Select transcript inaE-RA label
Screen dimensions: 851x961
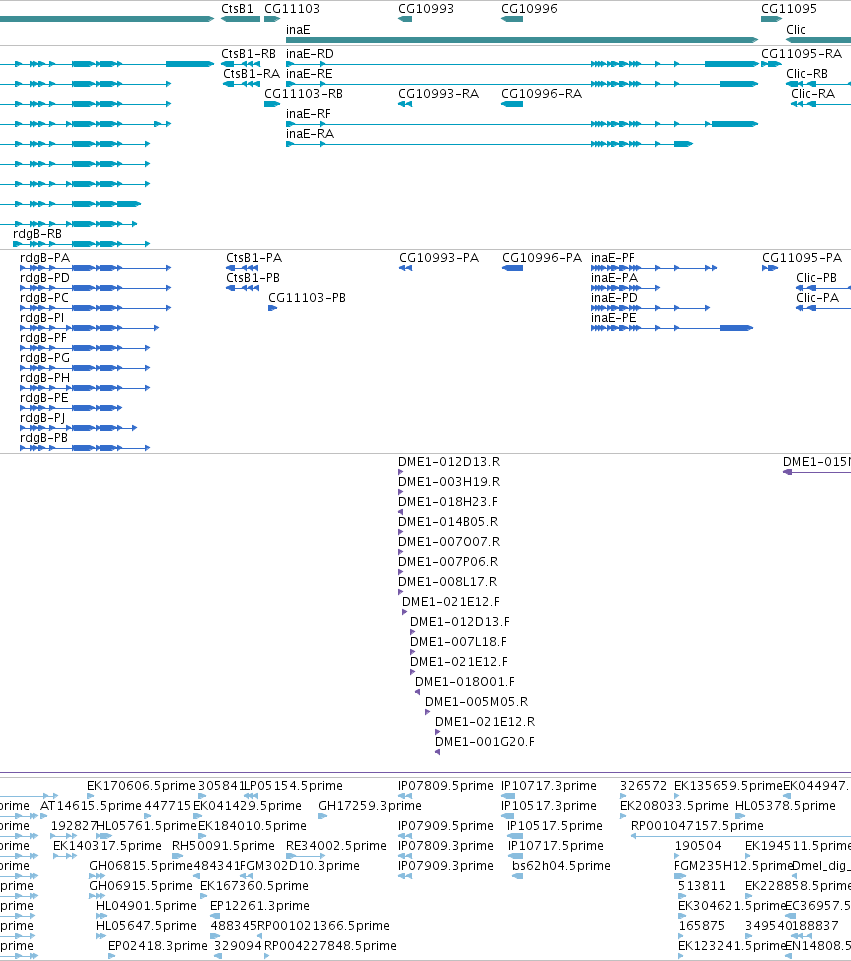coord(309,134)
